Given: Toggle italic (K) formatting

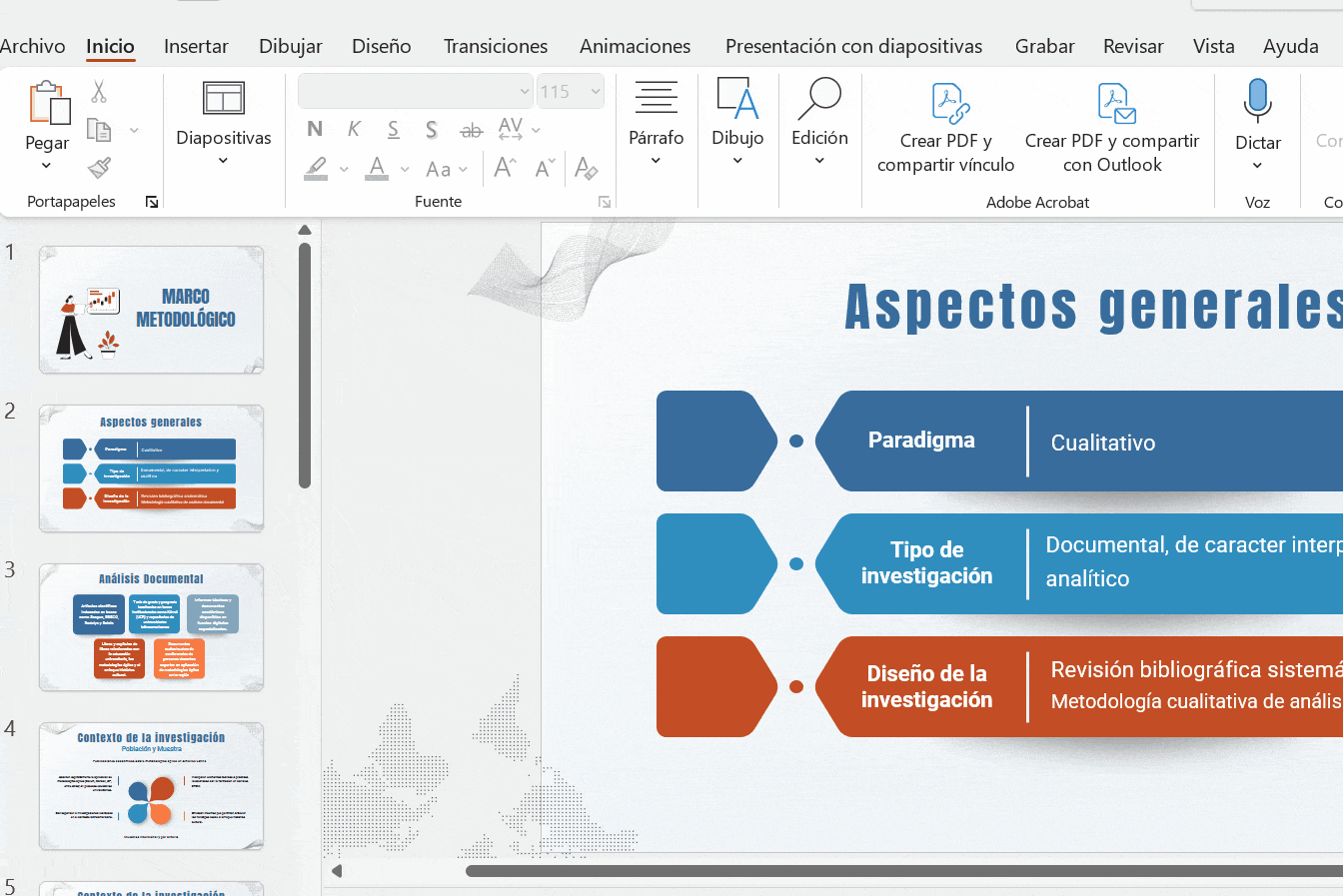Looking at the screenshot, I should coord(354,129).
